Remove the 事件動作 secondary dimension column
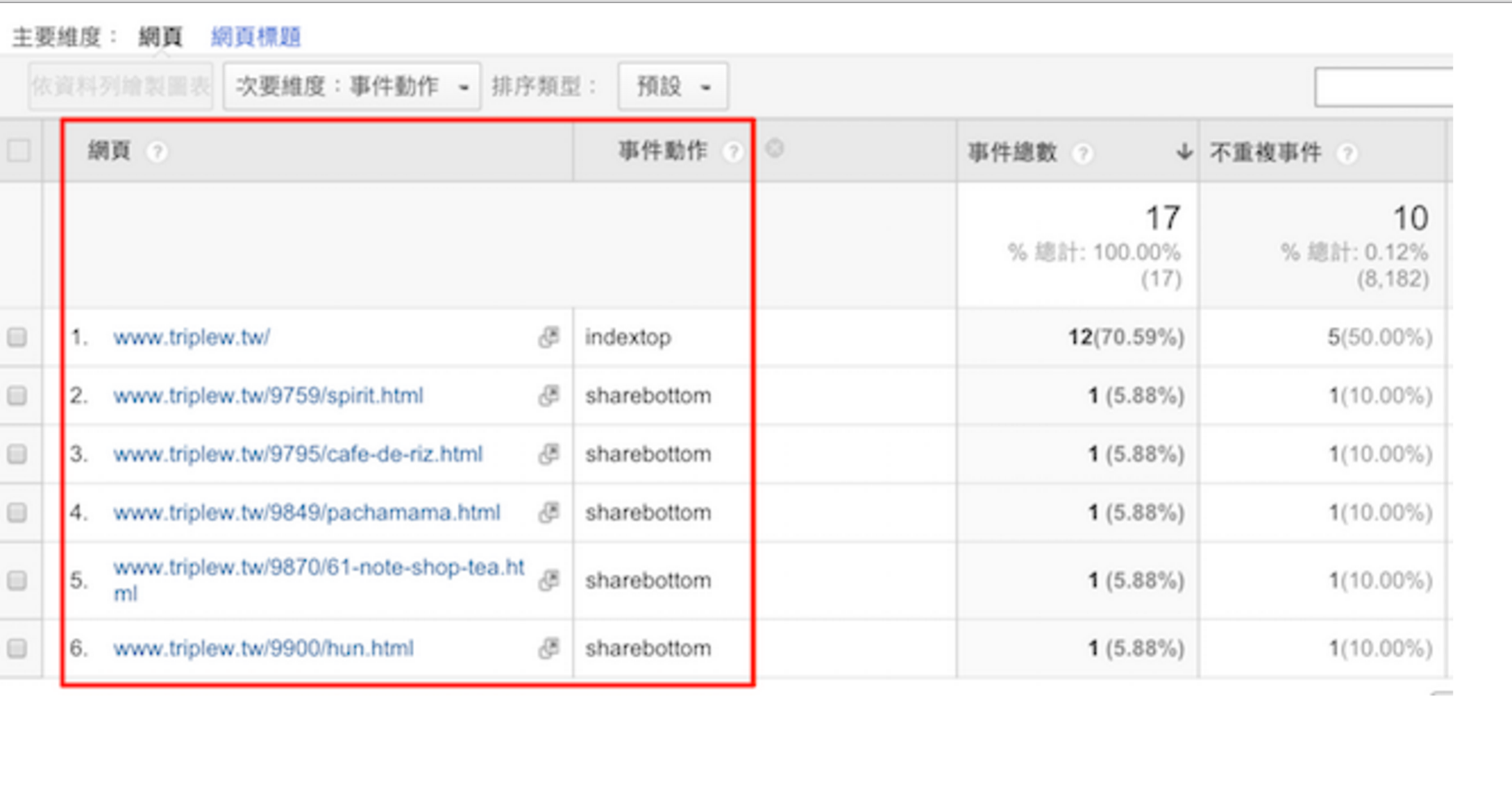 pyautogui.click(x=774, y=148)
